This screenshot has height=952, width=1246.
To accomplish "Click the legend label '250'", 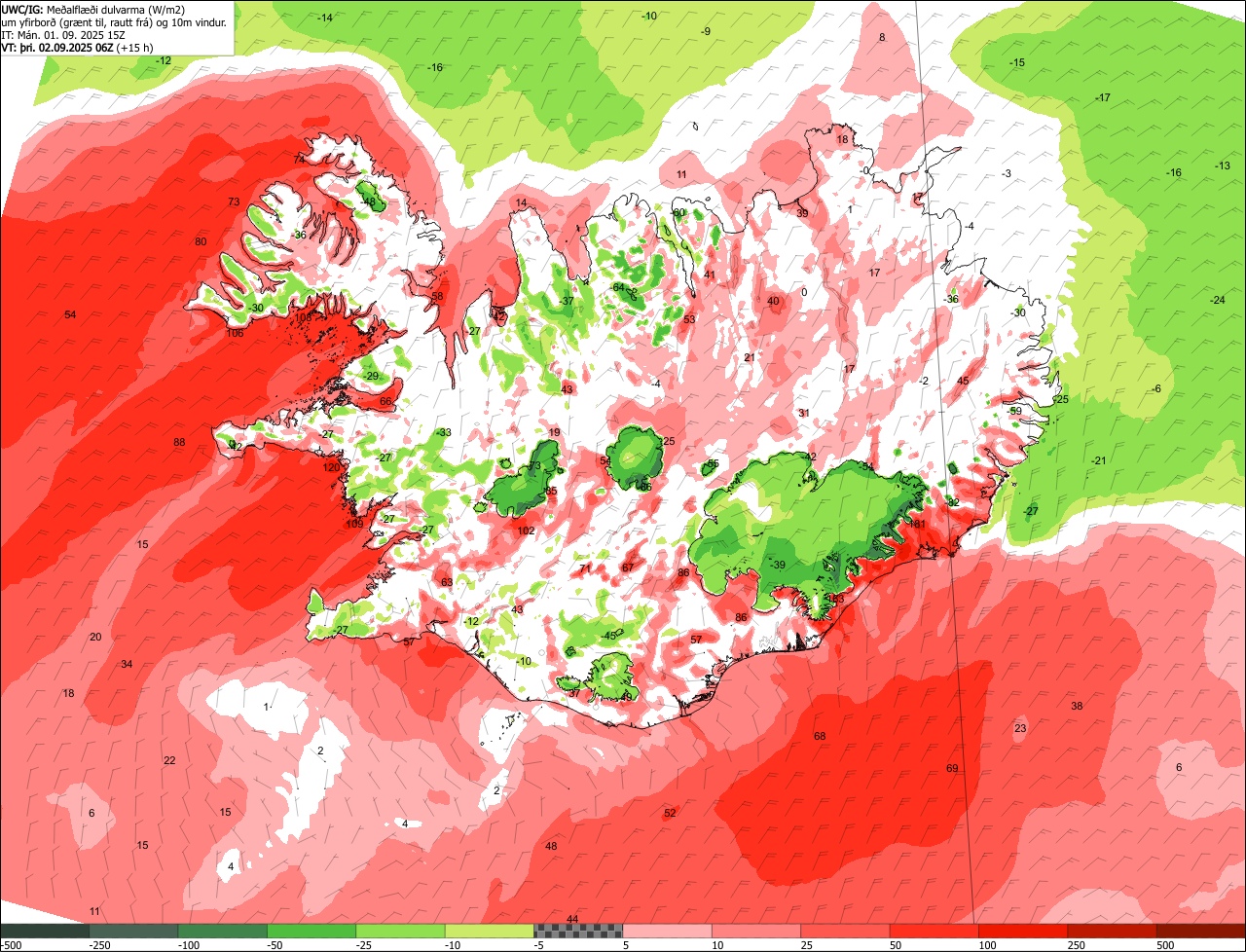I will pos(1079,945).
